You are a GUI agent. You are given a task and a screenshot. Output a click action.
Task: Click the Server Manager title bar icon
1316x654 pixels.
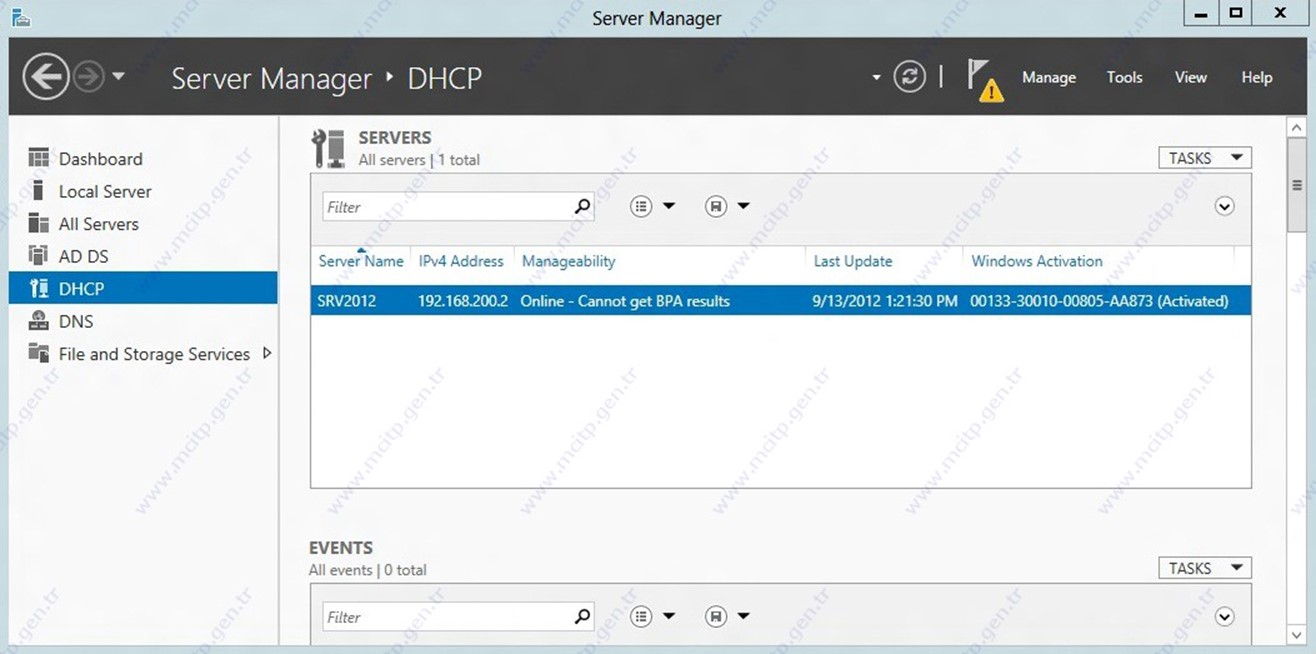(x=19, y=17)
